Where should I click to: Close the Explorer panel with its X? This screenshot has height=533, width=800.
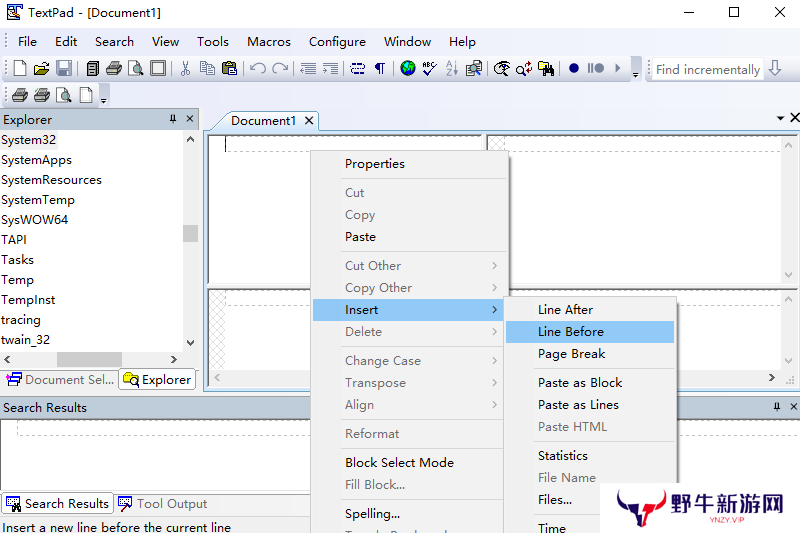tap(190, 119)
